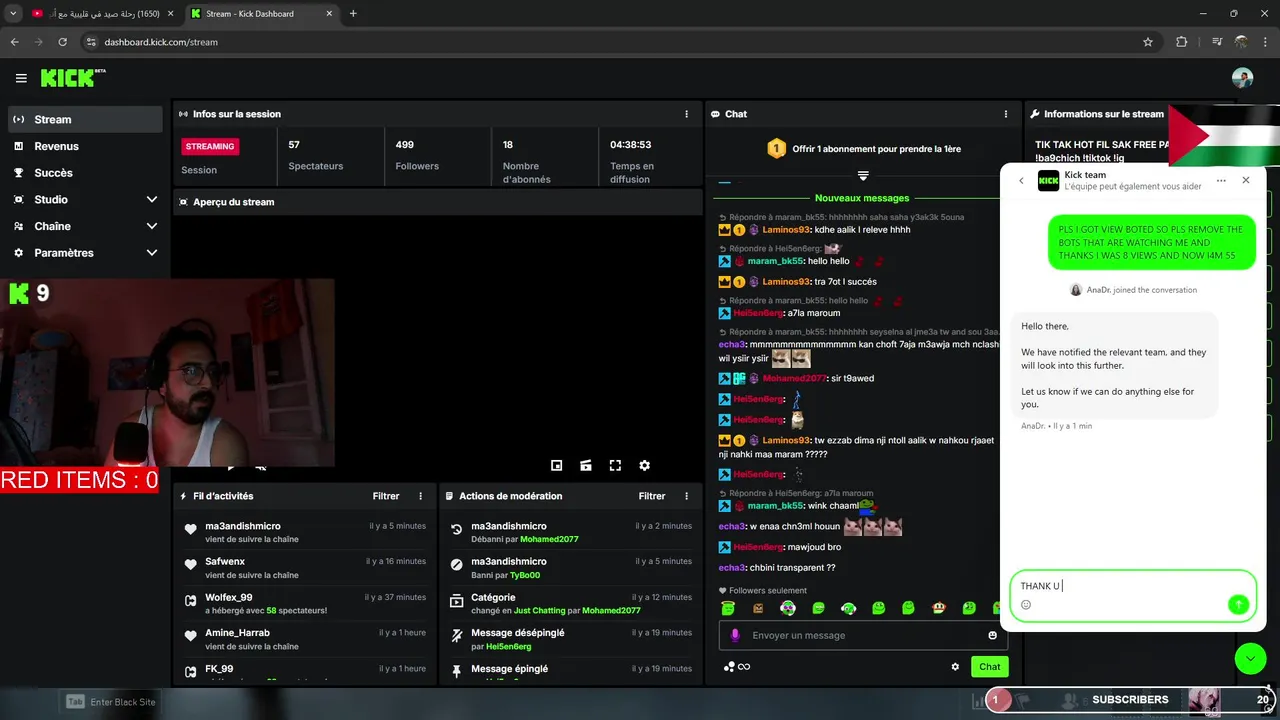Bookmark this page with the star icon
Image resolution: width=1280 pixels, height=720 pixels.
pyautogui.click(x=1148, y=42)
